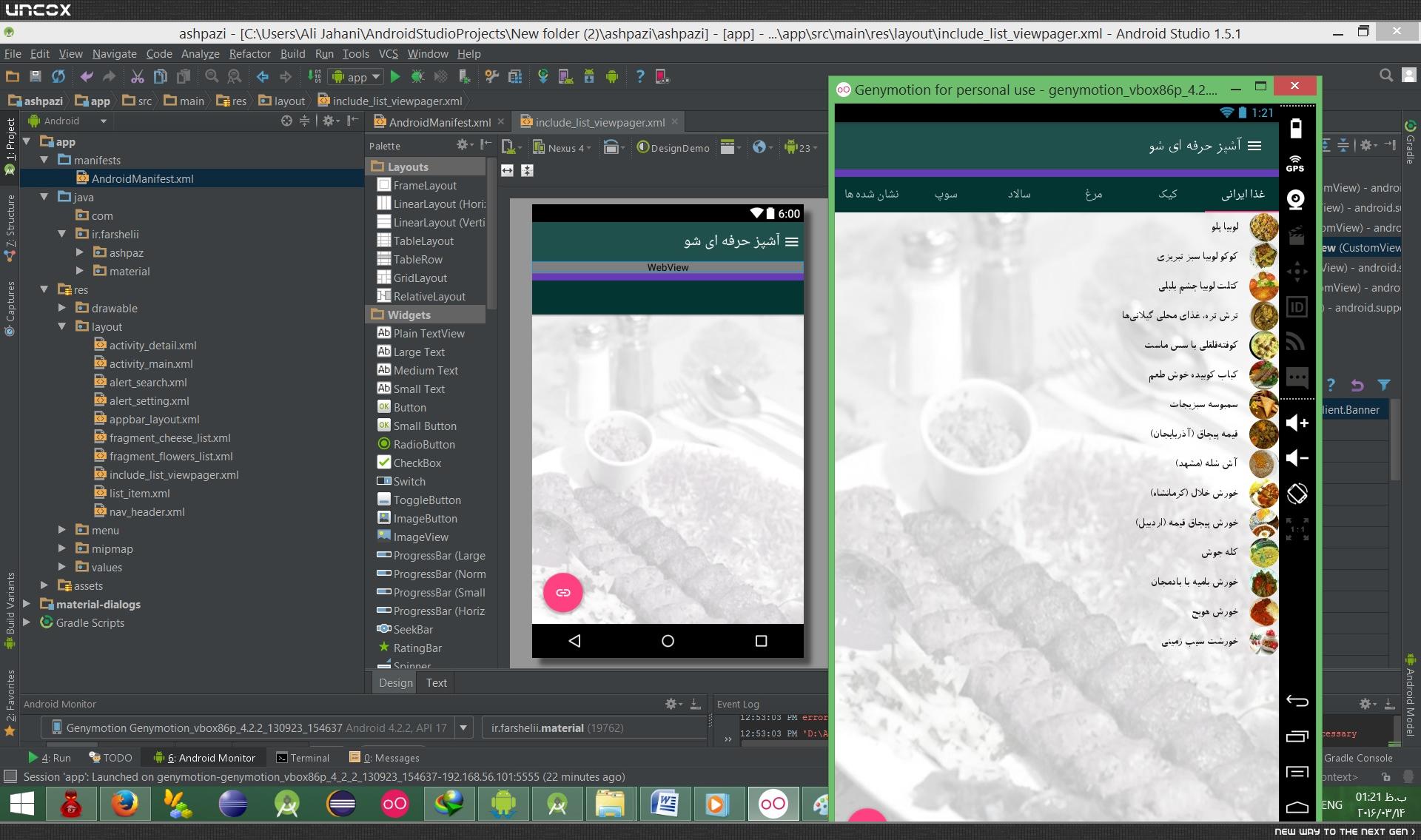Click the Windows Start button

[x=22, y=804]
